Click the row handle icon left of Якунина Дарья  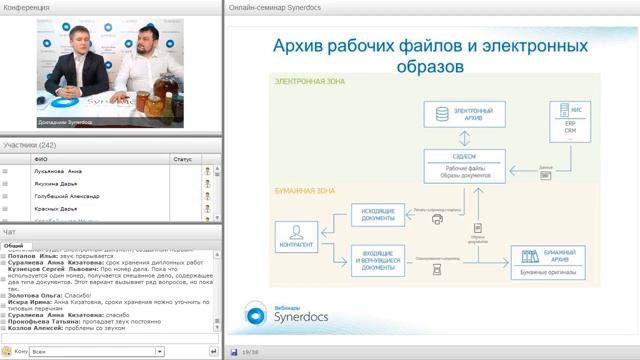(5, 184)
